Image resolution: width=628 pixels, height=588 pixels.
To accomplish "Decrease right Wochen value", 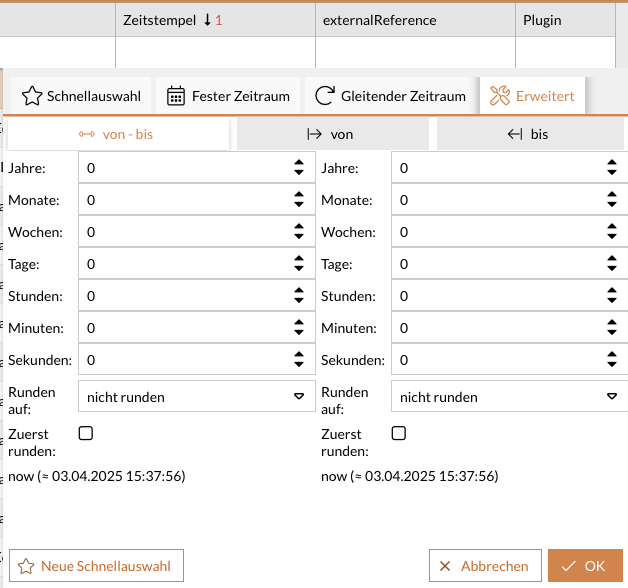I will coord(612,237).
